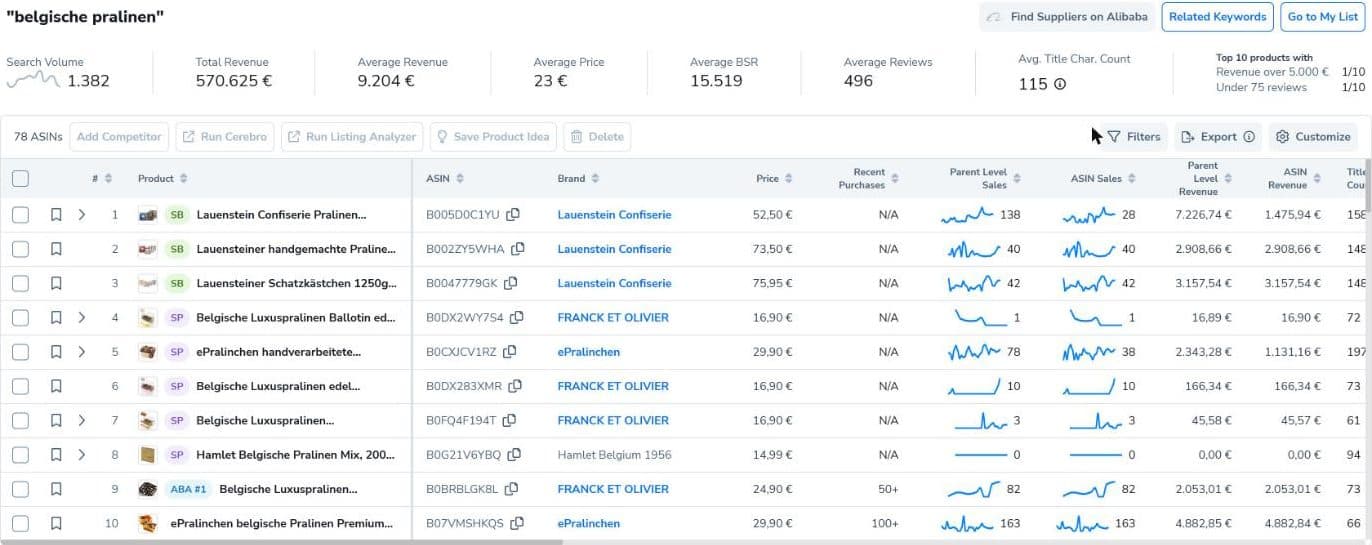Copy ASIN B0CXJCV1RZ to clipboard

(x=510, y=352)
